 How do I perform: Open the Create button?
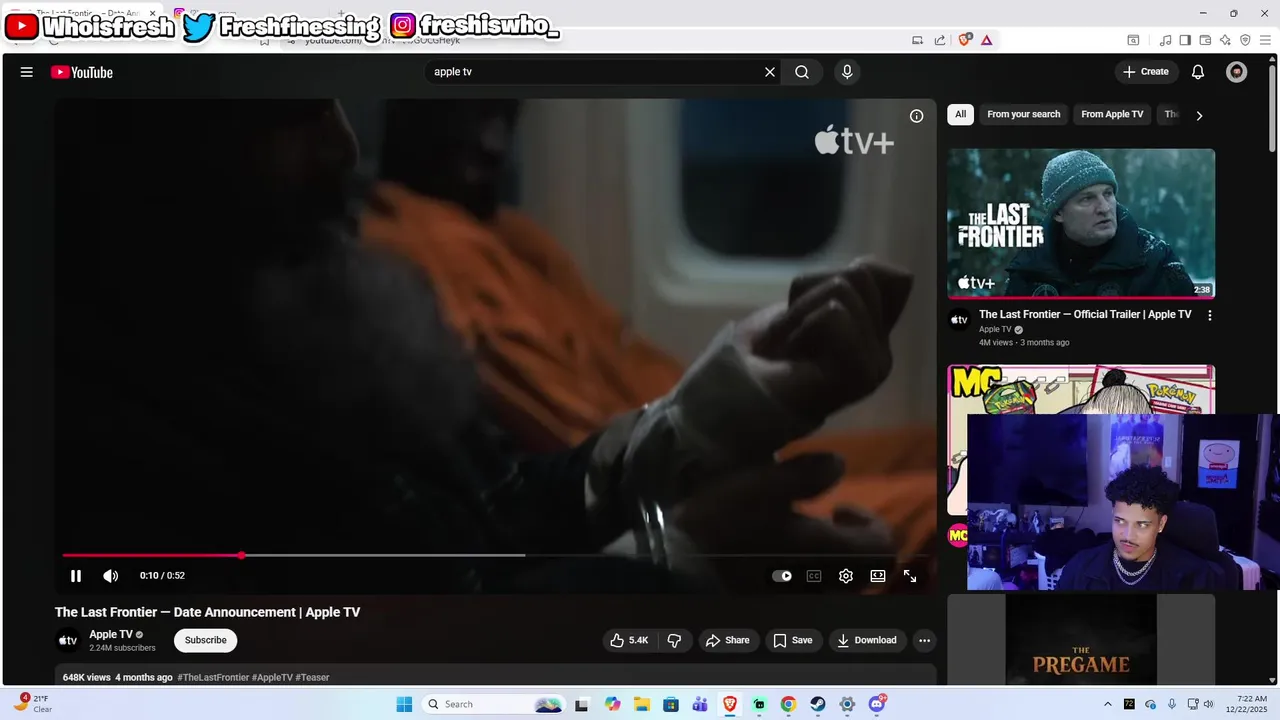(1146, 72)
